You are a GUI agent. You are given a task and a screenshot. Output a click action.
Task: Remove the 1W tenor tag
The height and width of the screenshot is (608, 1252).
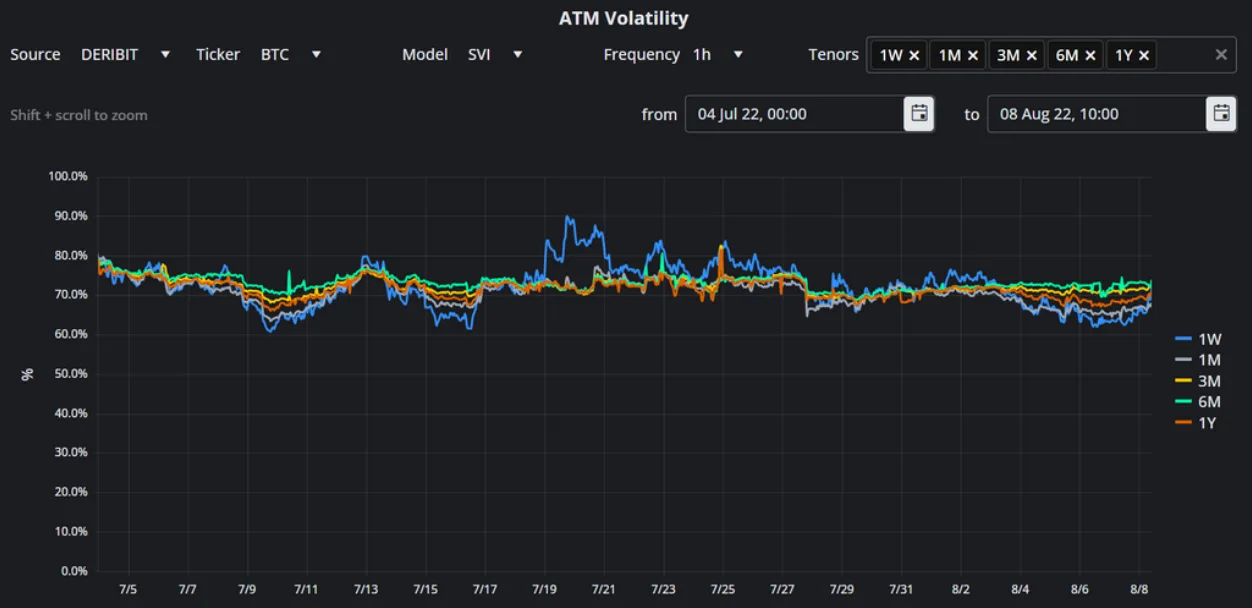point(914,55)
